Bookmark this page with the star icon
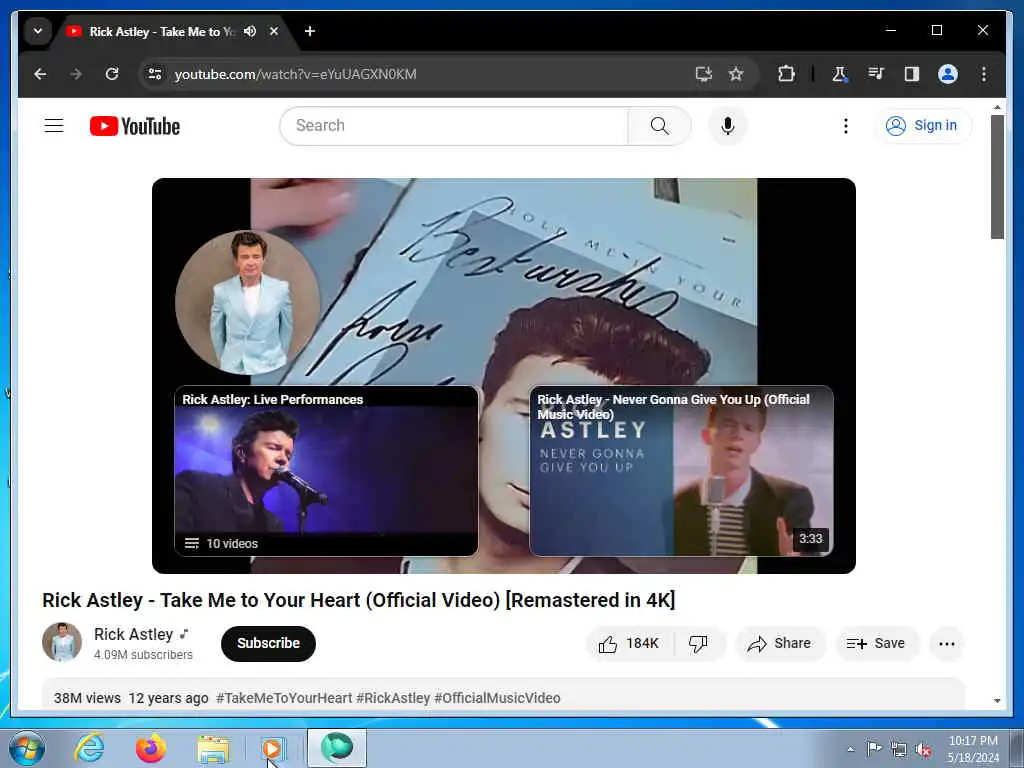This screenshot has width=1024, height=768. 736,74
